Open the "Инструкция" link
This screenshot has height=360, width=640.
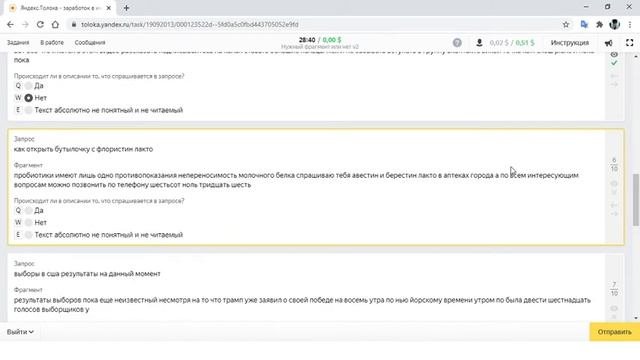(570, 42)
